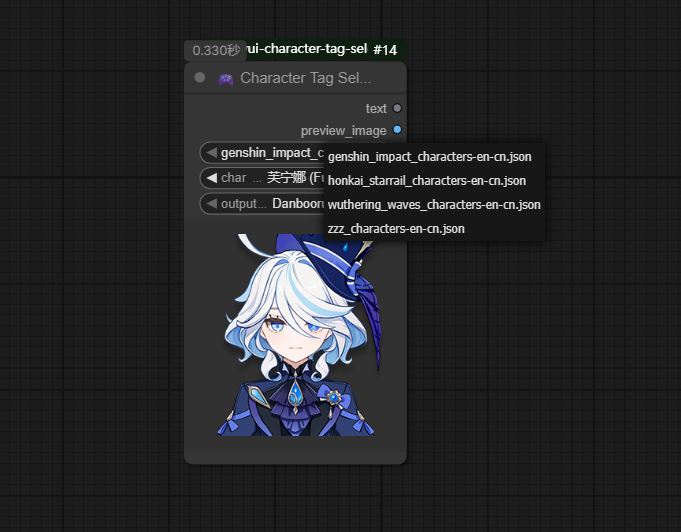681x532 pixels.
Task: Click the preview_image output label
Action: point(344,131)
